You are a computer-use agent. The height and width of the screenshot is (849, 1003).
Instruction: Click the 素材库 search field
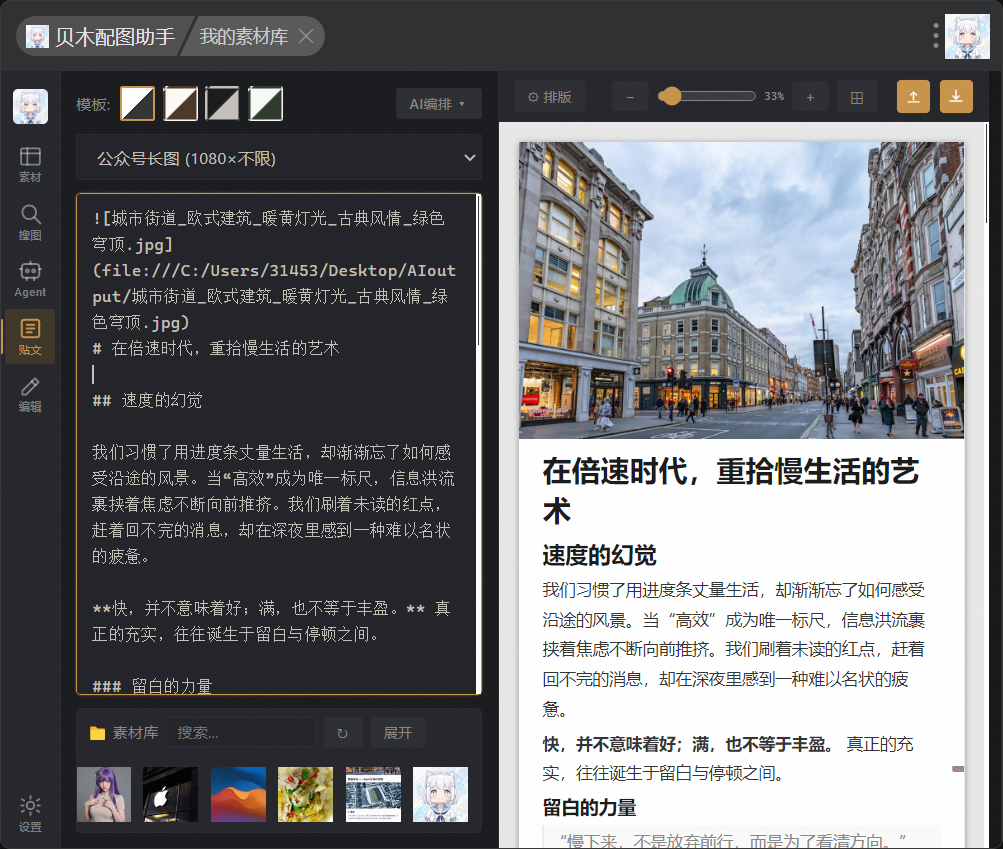[241, 733]
